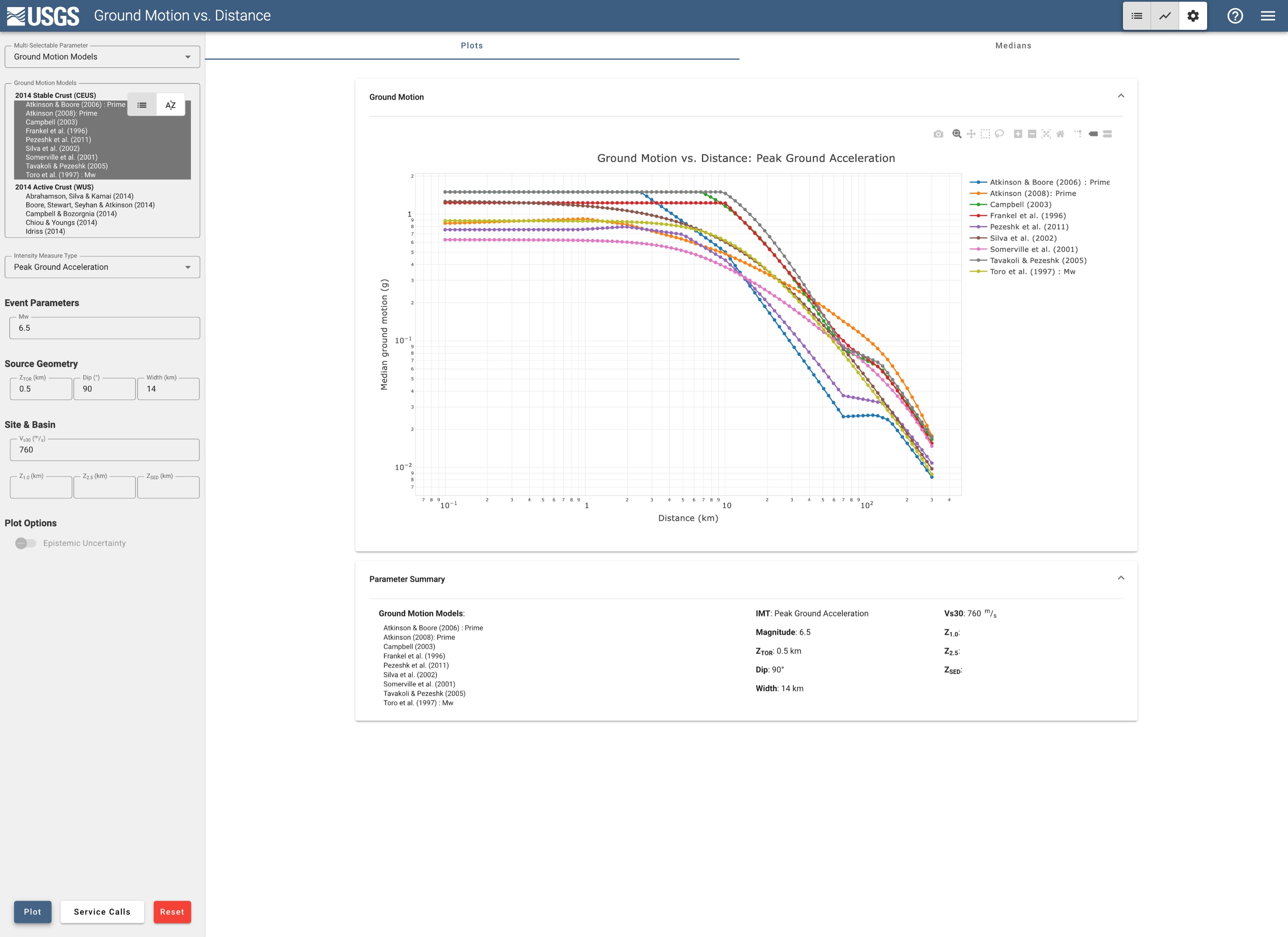Click the Mw input field
1288x937 pixels.
(105, 329)
